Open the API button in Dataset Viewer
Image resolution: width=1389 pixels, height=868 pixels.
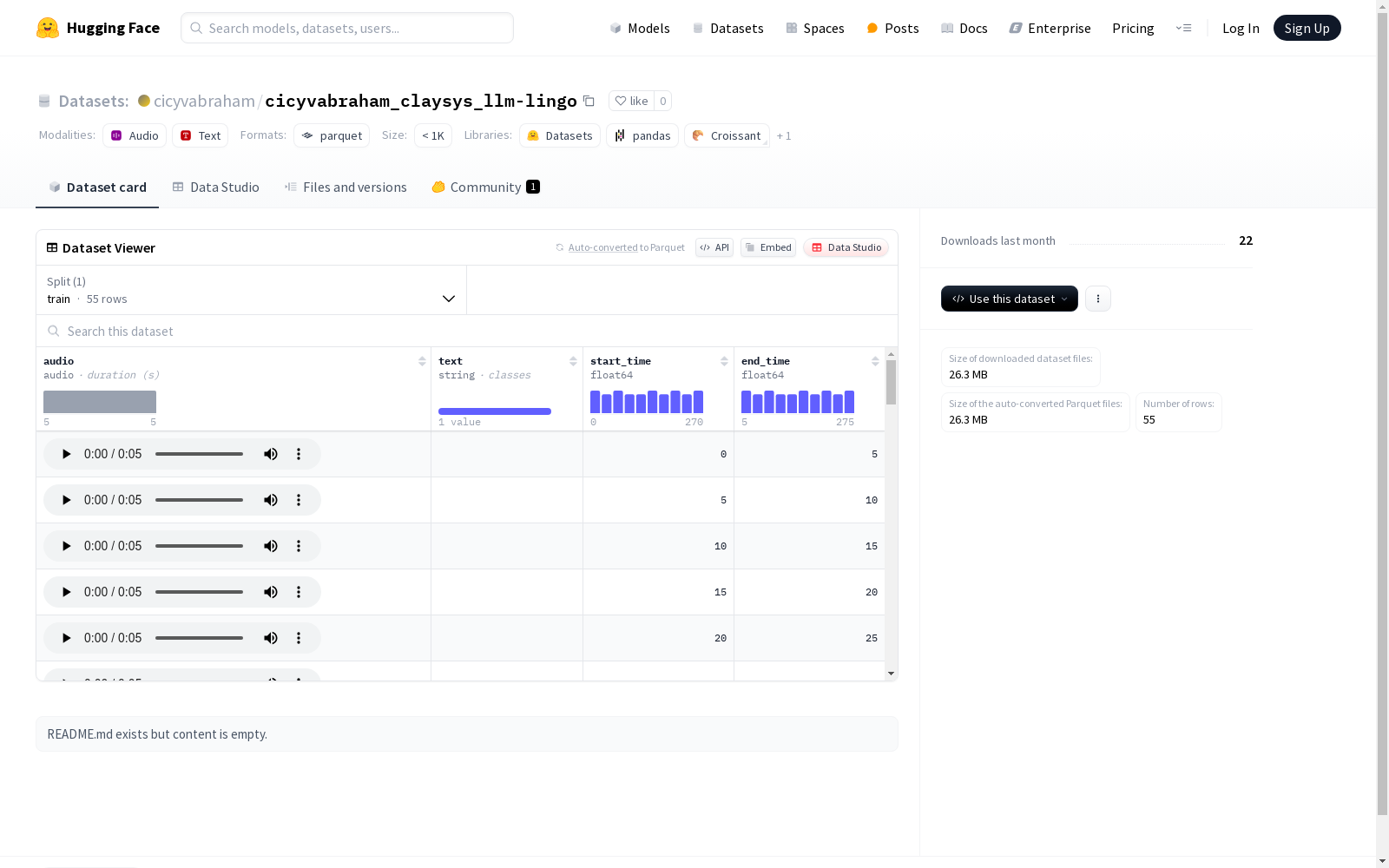(x=714, y=247)
